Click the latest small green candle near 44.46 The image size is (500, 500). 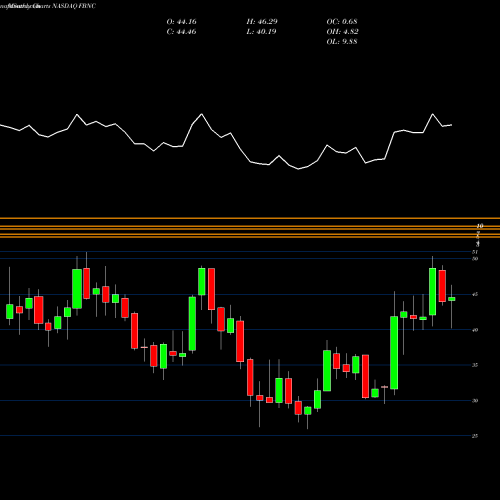[x=452, y=299]
